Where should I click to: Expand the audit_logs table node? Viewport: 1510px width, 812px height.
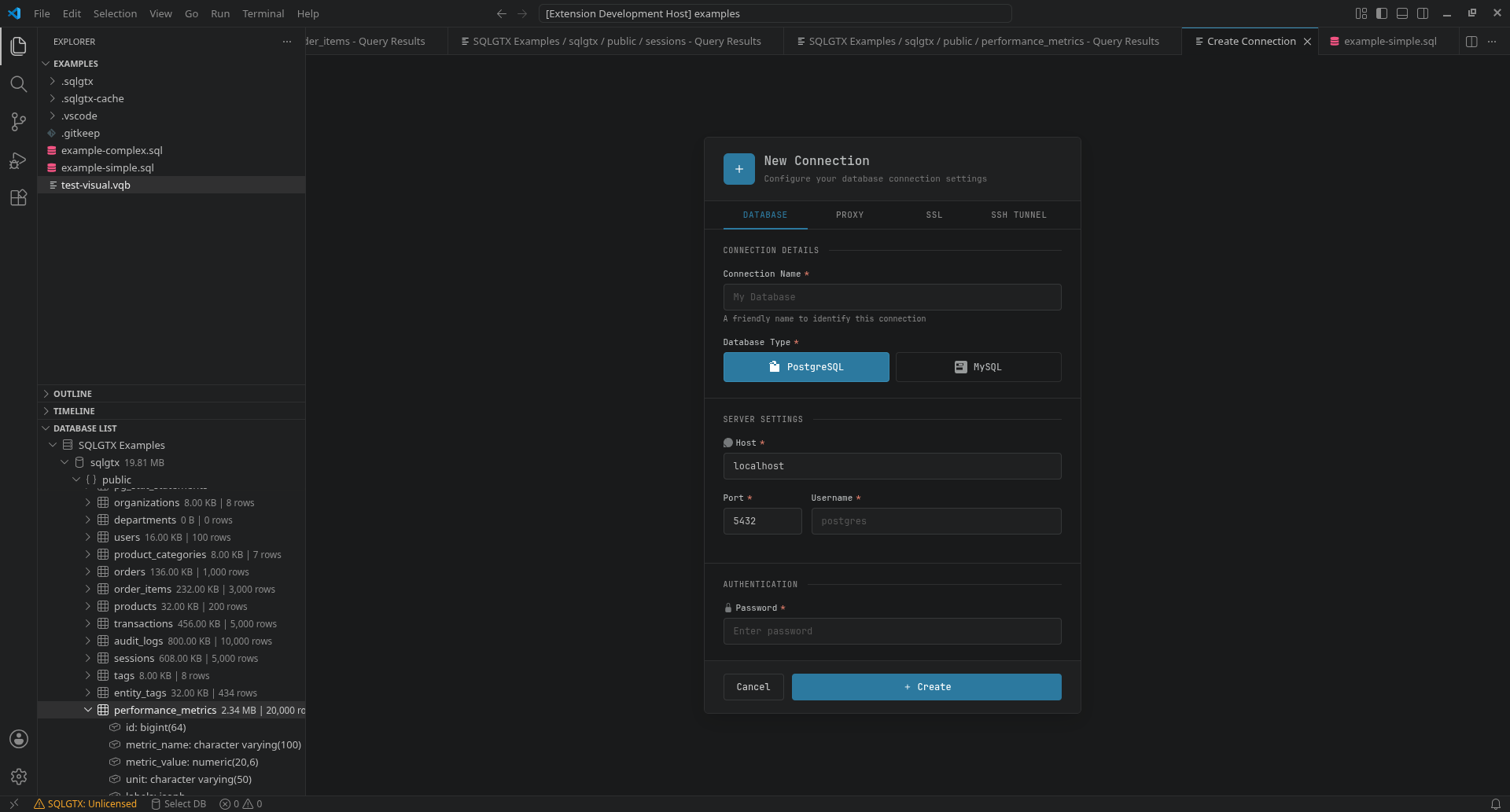coord(88,641)
